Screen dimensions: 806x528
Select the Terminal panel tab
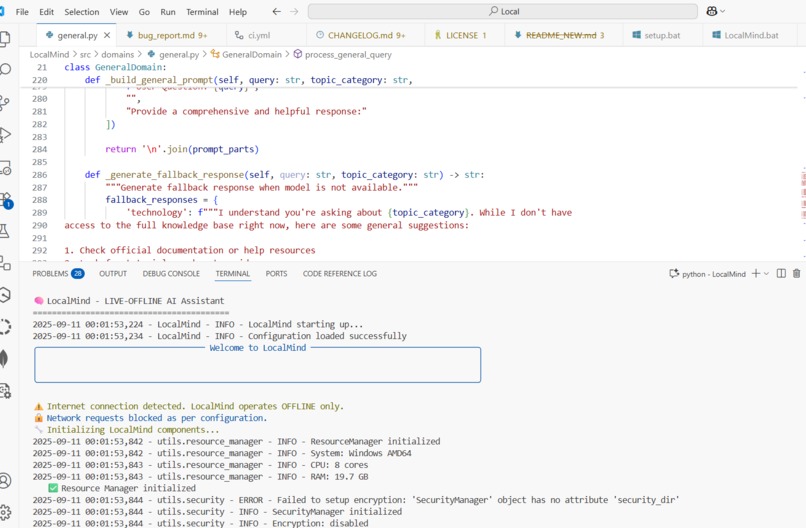pos(232,274)
